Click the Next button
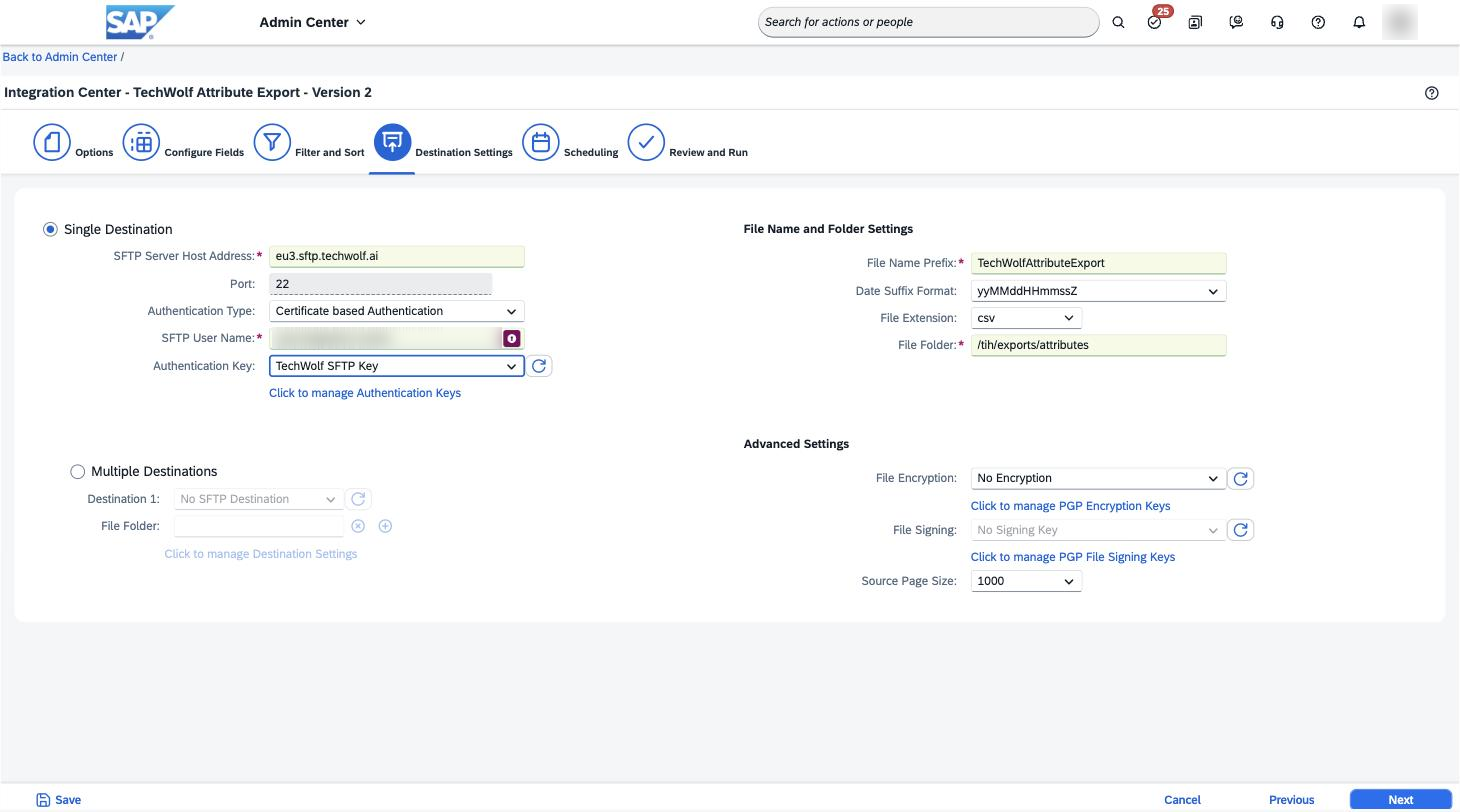This screenshot has width=1460, height=812. [x=1400, y=800]
